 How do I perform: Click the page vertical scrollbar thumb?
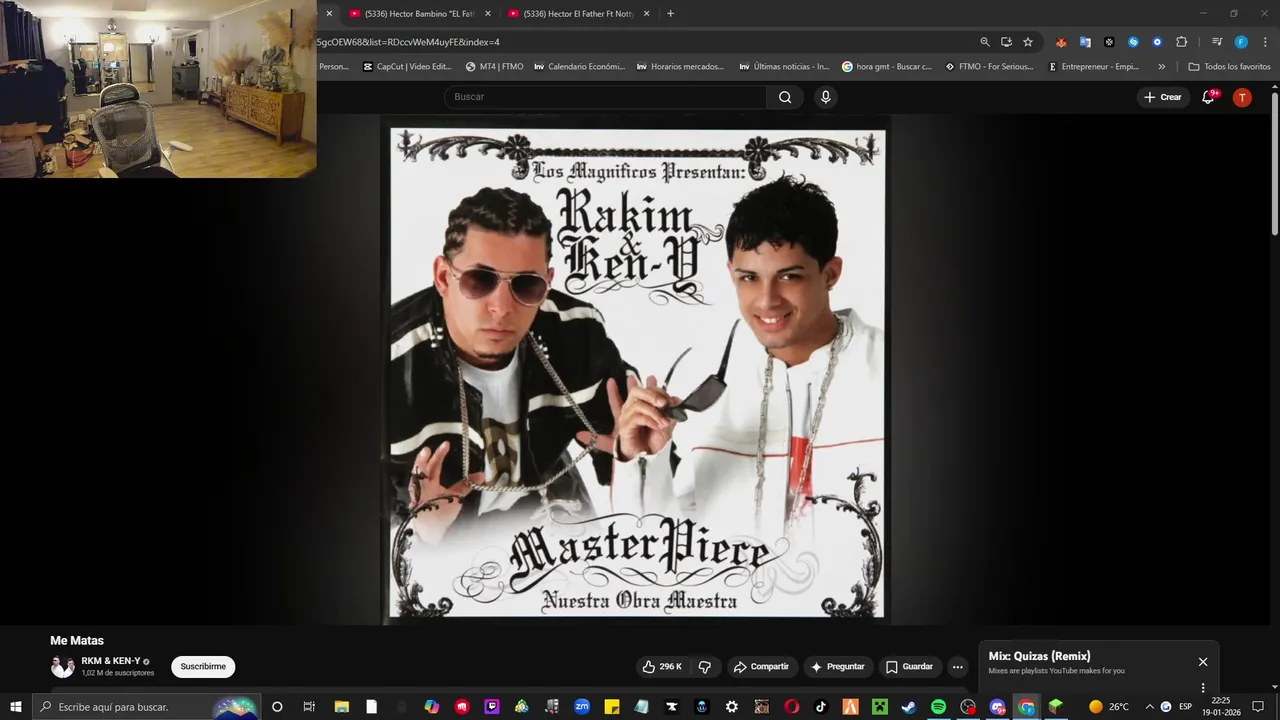(x=1275, y=163)
